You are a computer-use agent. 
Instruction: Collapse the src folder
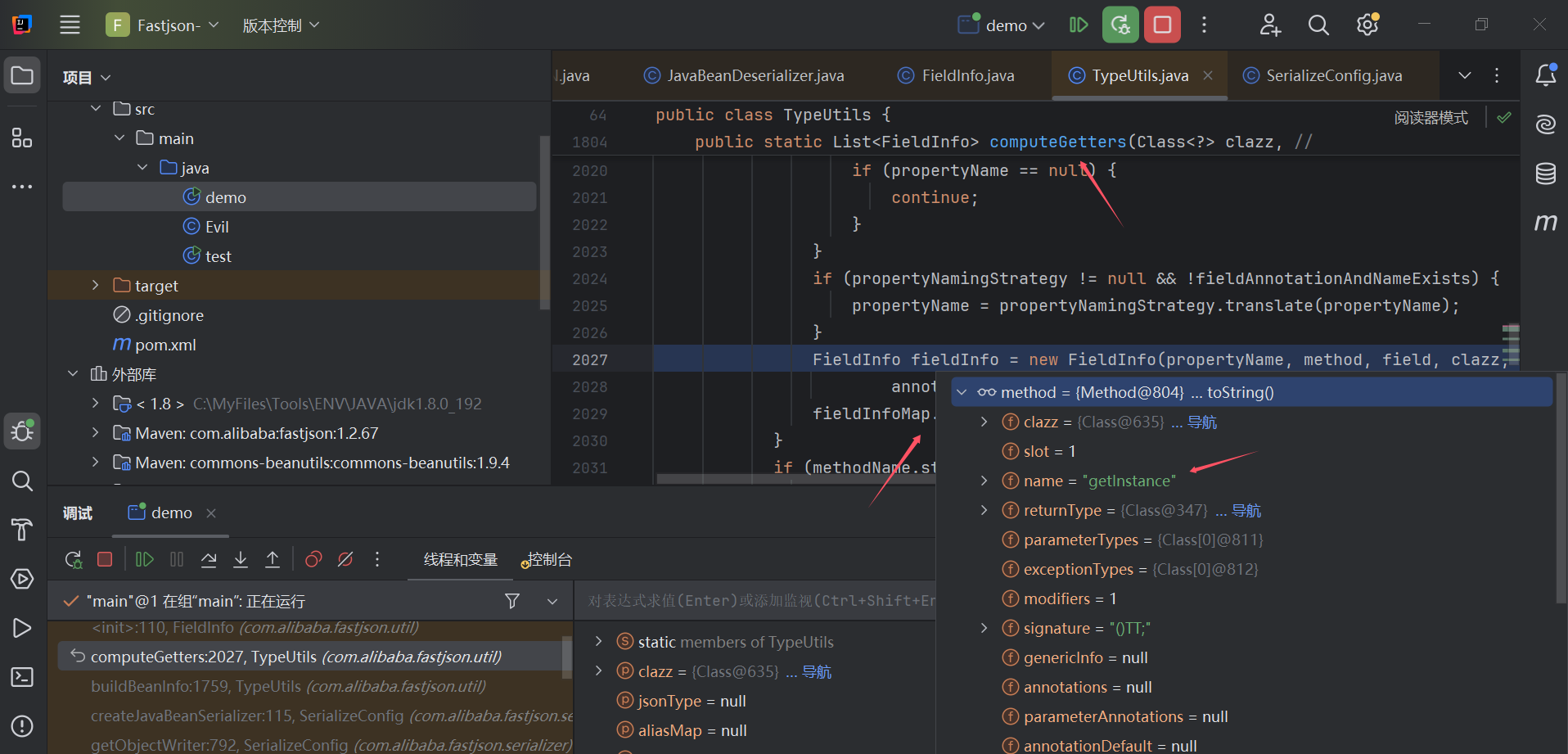pos(96,109)
